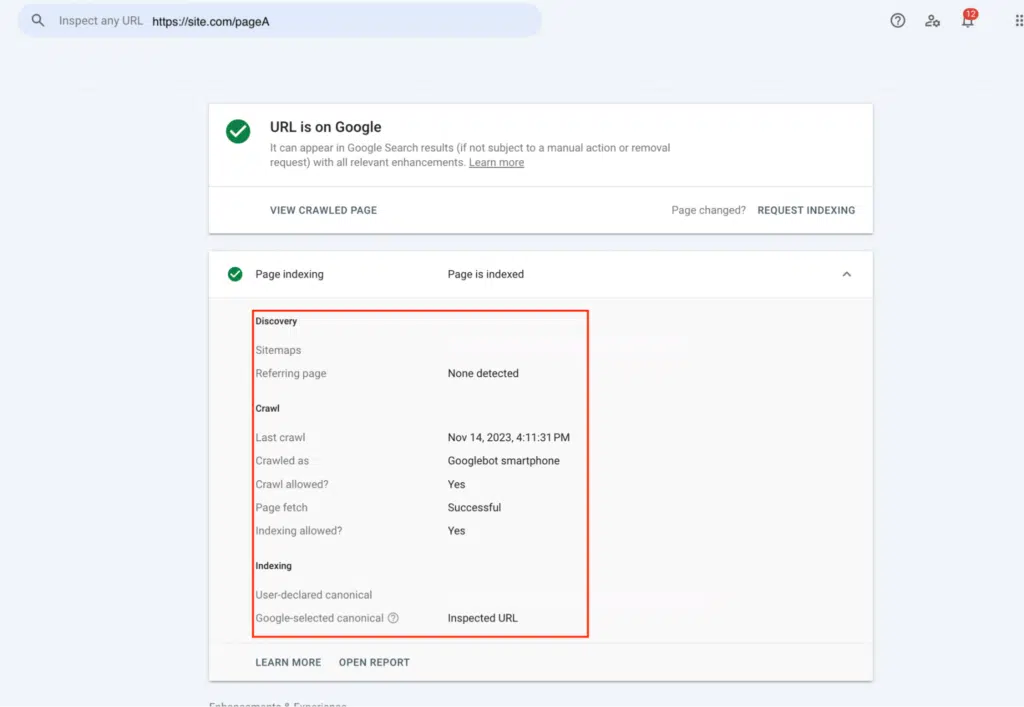The image size is (1024, 707).
Task: Open notifications bell with 12 alerts
Action: (x=966, y=20)
